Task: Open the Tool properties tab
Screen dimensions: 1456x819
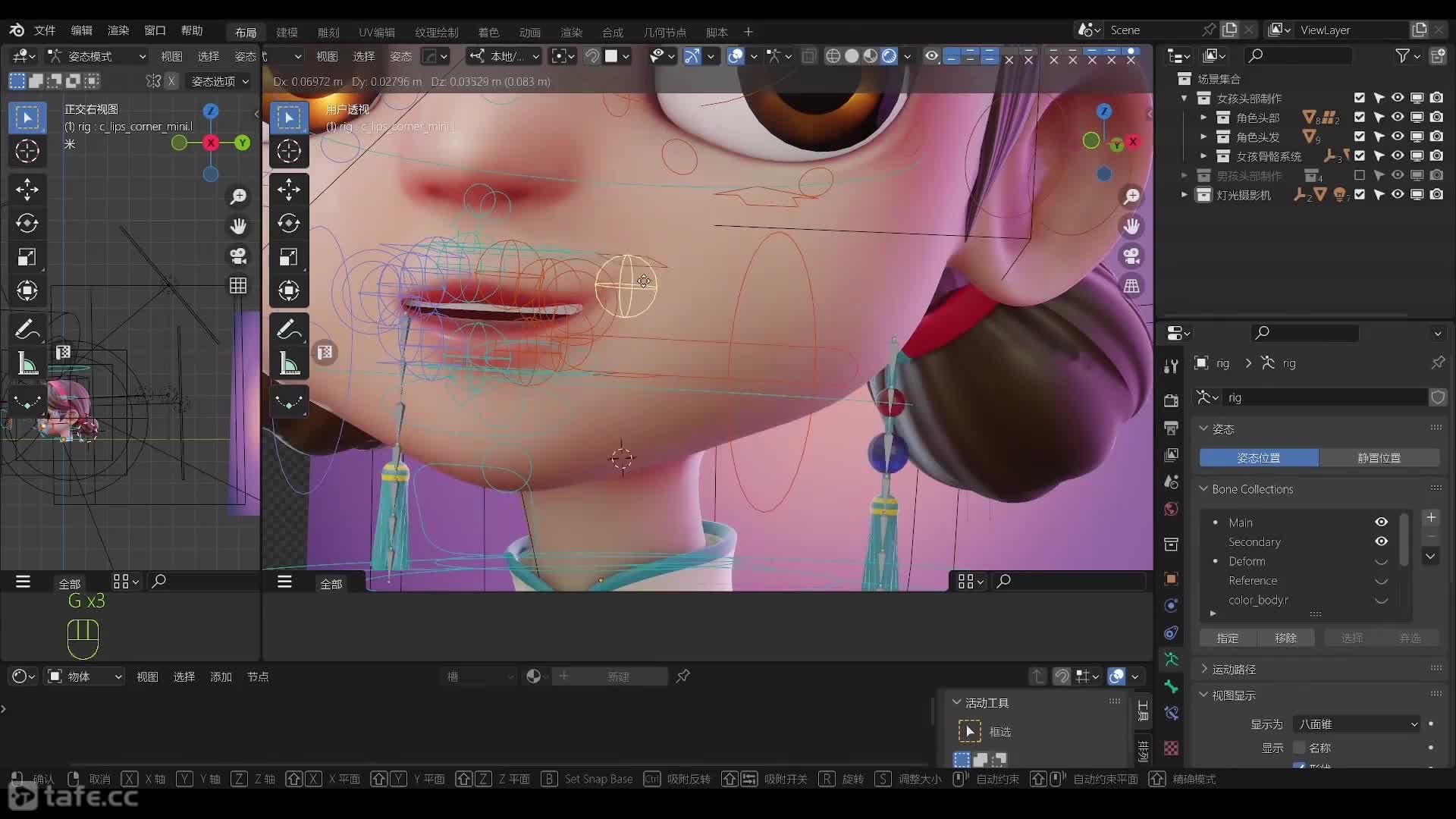Action: pos(1172,366)
